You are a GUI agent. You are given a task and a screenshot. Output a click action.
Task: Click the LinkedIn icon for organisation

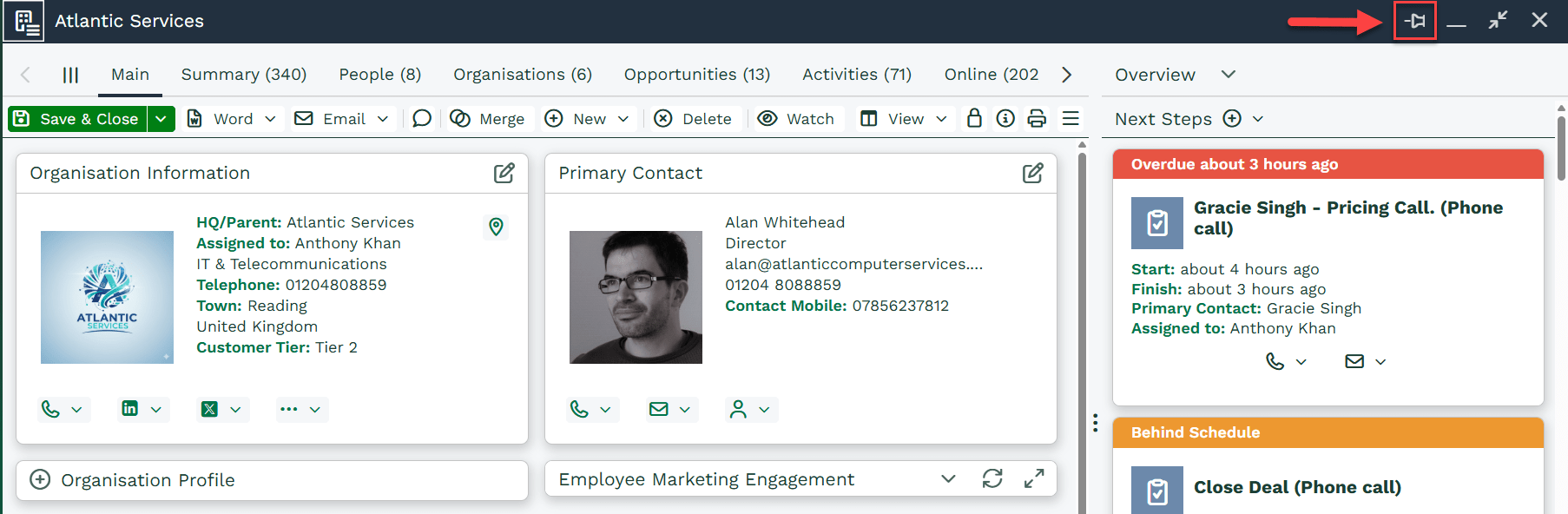click(130, 409)
